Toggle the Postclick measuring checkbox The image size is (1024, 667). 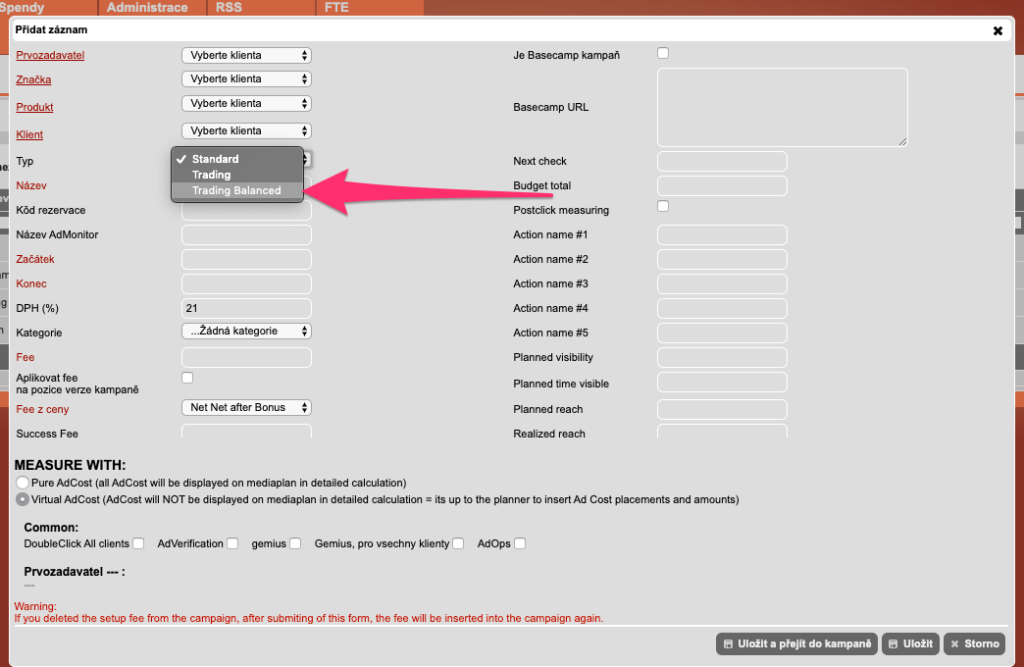click(662, 206)
